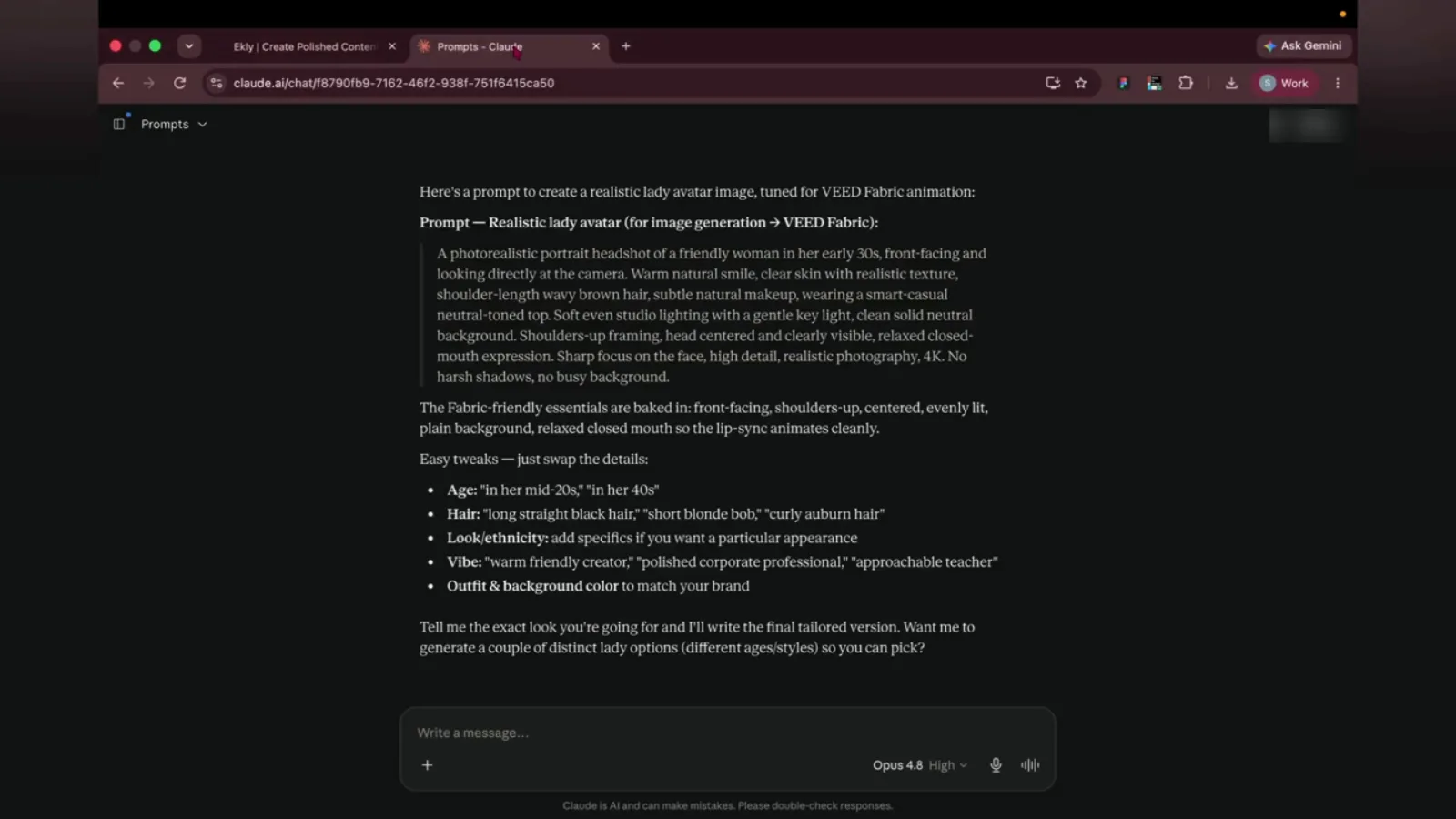
Task: Close the browser window with red button
Action: (116, 45)
